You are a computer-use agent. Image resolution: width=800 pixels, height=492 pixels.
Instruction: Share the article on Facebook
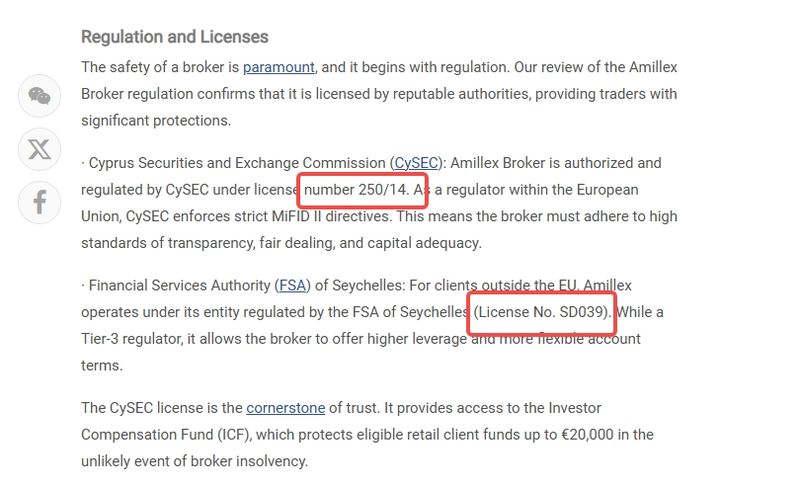[39, 202]
